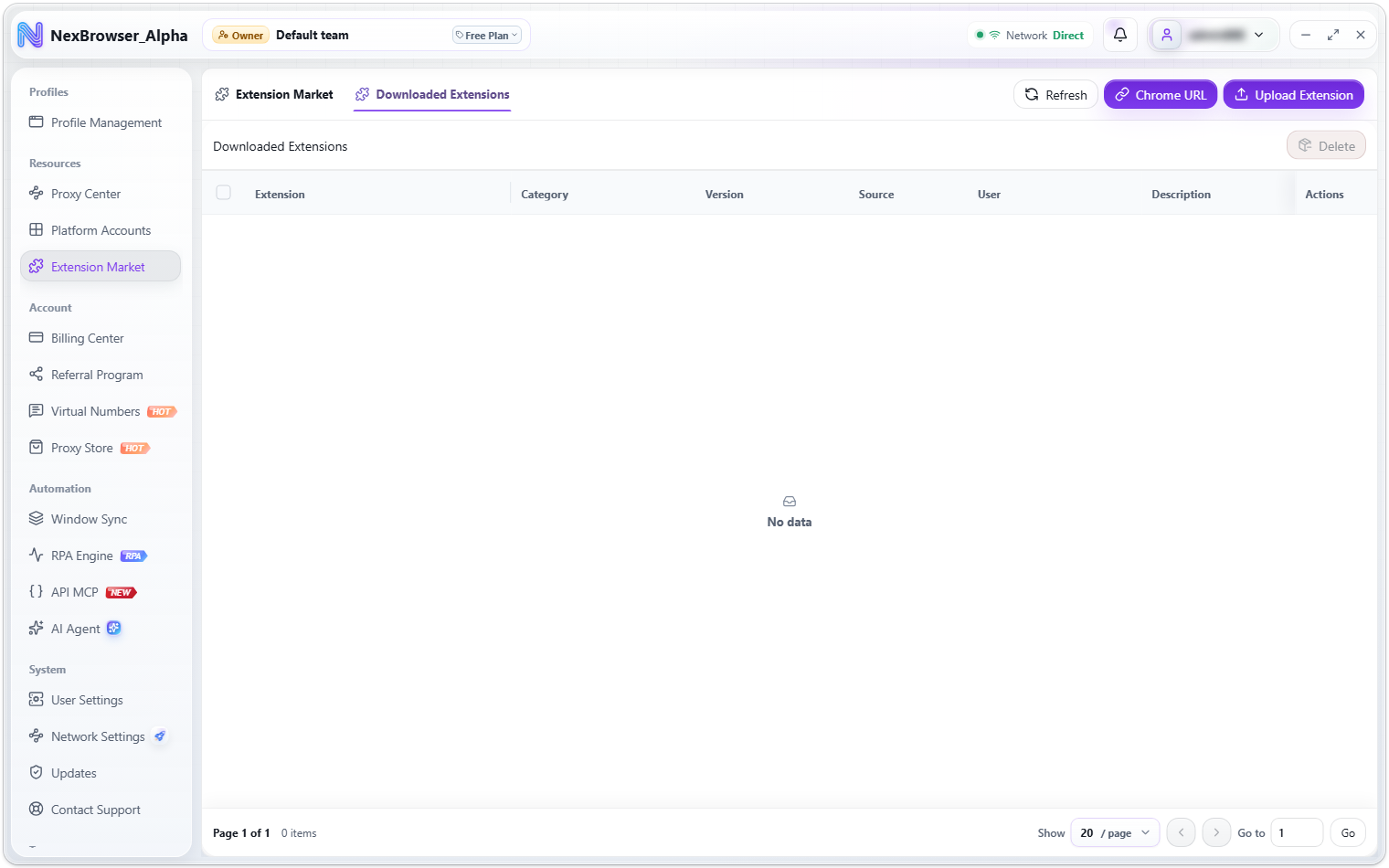Click the Category column header
Image resolution: width=1389 pixels, height=868 pixels.
pyautogui.click(x=545, y=194)
